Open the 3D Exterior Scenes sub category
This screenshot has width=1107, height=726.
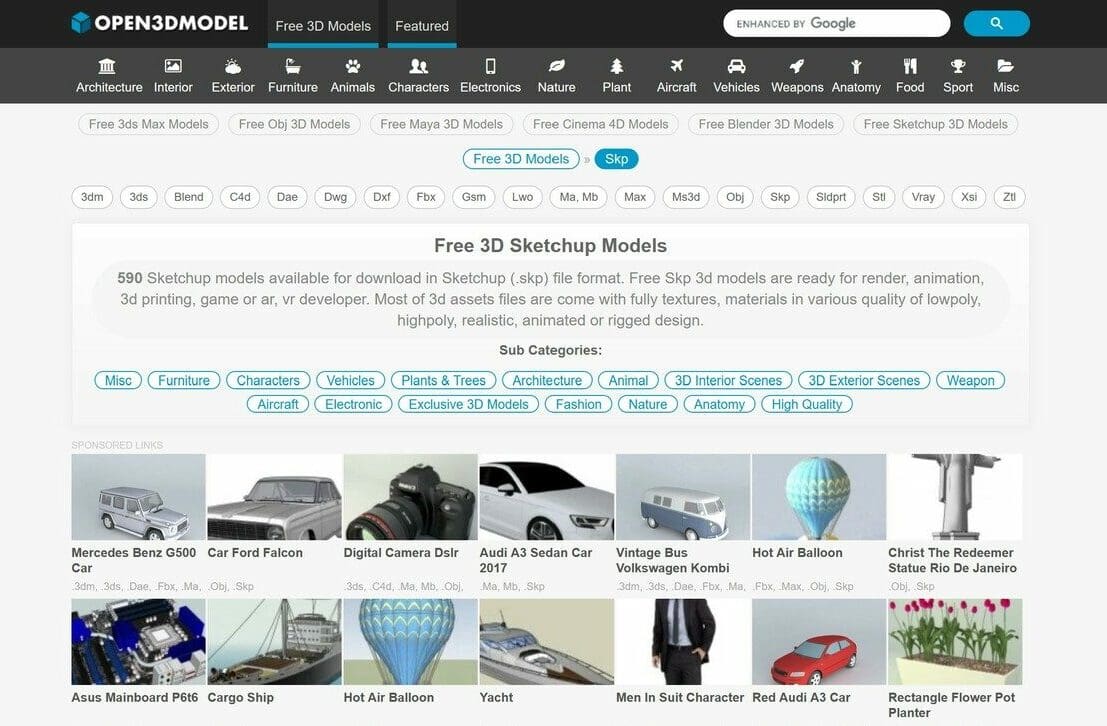click(864, 381)
